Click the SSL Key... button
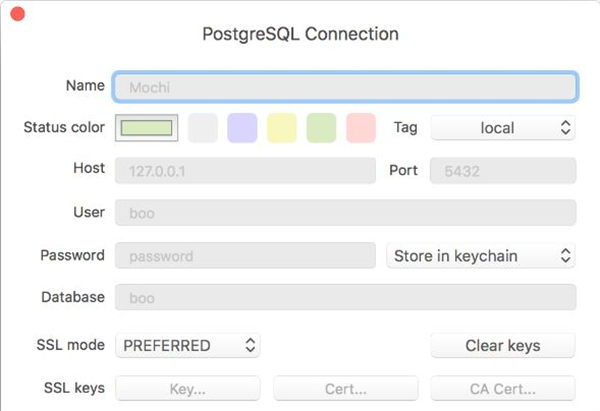This screenshot has height=411, width=600. pos(188,389)
